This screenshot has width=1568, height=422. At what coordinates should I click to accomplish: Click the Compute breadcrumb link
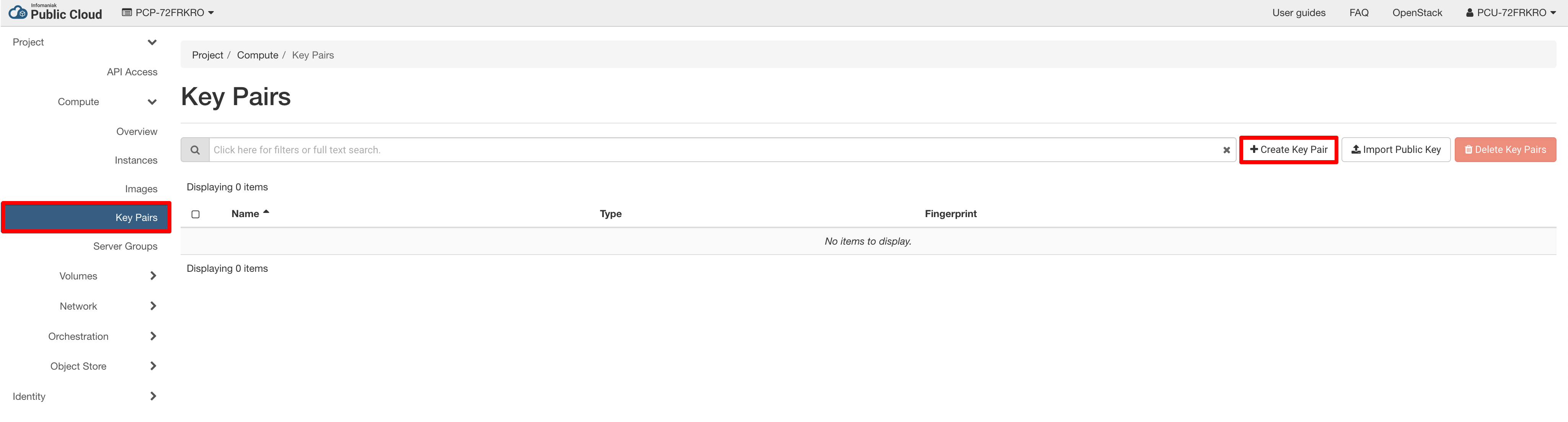pos(258,55)
